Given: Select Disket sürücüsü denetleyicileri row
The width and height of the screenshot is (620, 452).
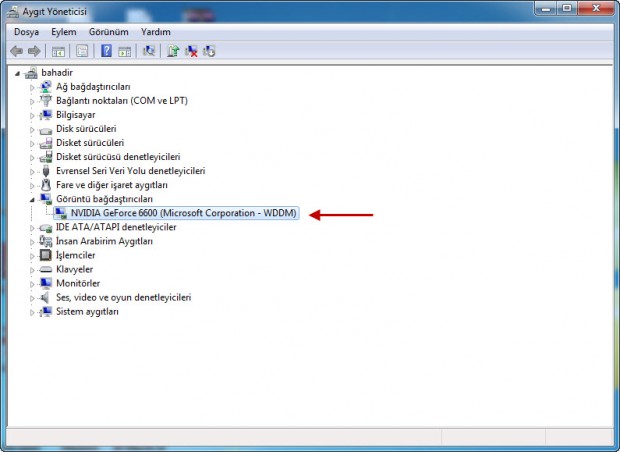Looking at the screenshot, I should tap(118, 157).
